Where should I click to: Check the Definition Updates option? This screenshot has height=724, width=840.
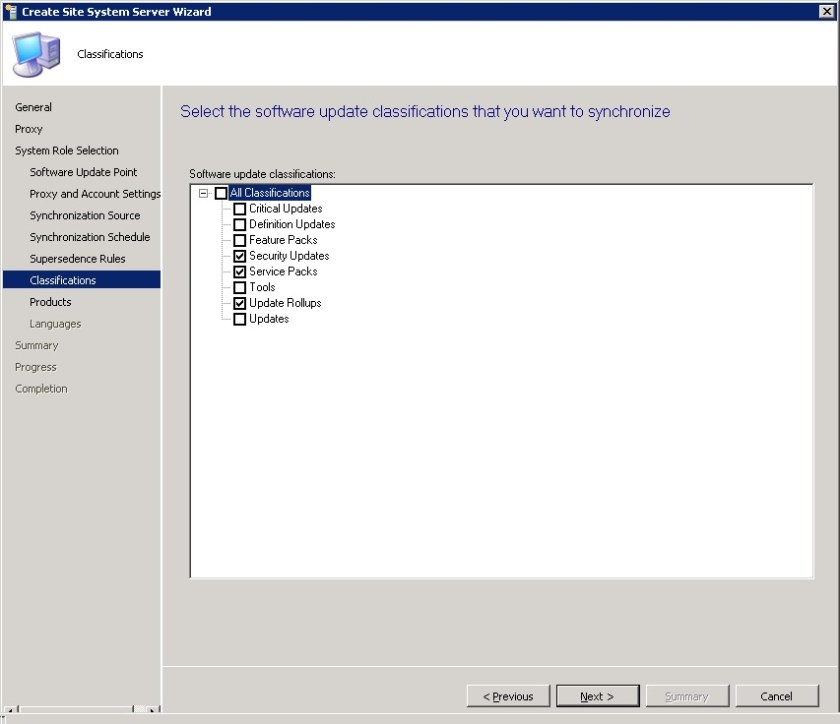click(239, 224)
